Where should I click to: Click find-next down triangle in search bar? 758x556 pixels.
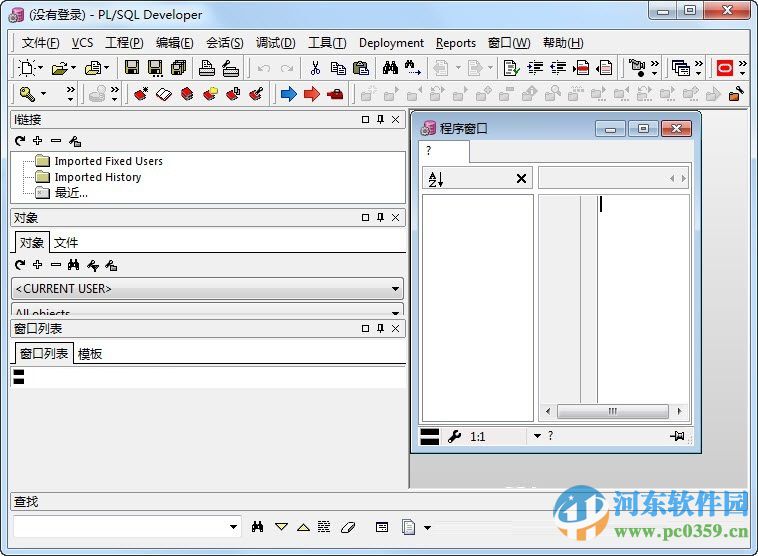pos(281,527)
